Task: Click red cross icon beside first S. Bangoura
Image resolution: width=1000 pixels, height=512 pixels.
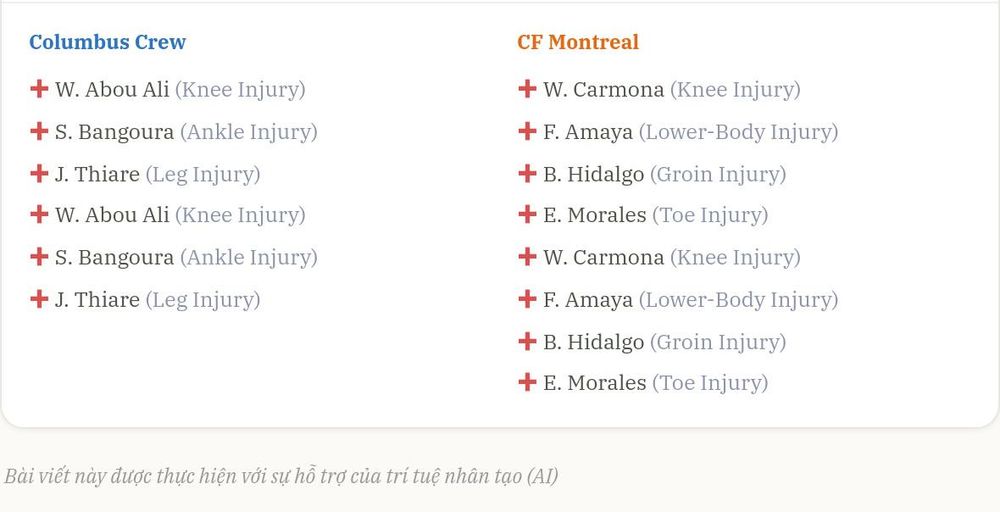Action: click(39, 131)
